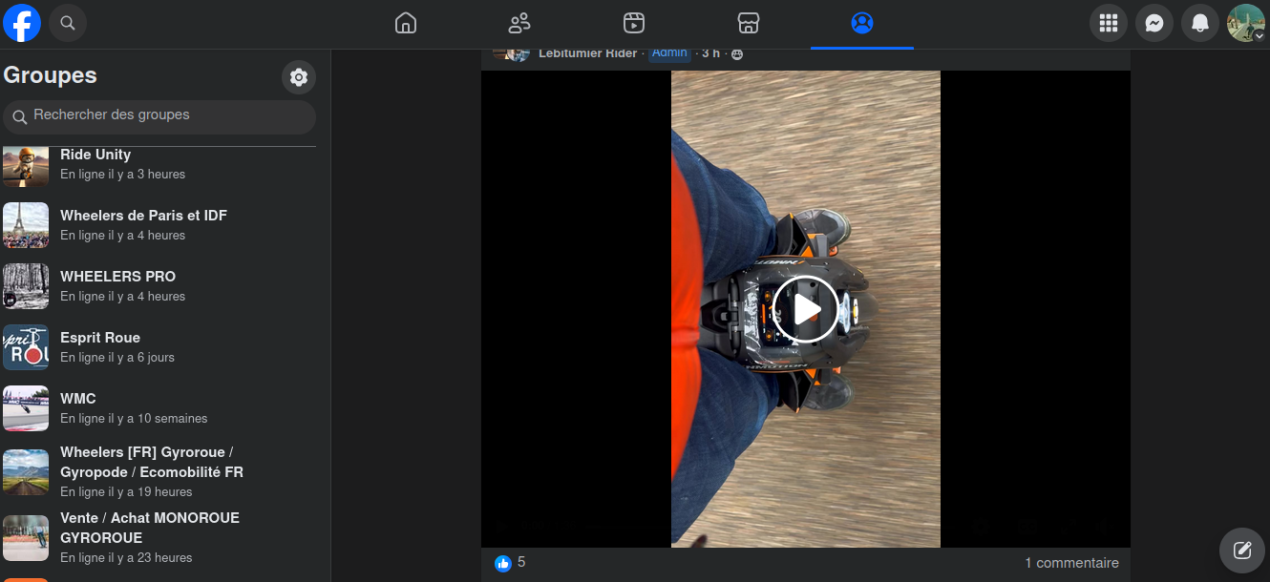
Task: Go to the Home tab
Action: click(405, 23)
